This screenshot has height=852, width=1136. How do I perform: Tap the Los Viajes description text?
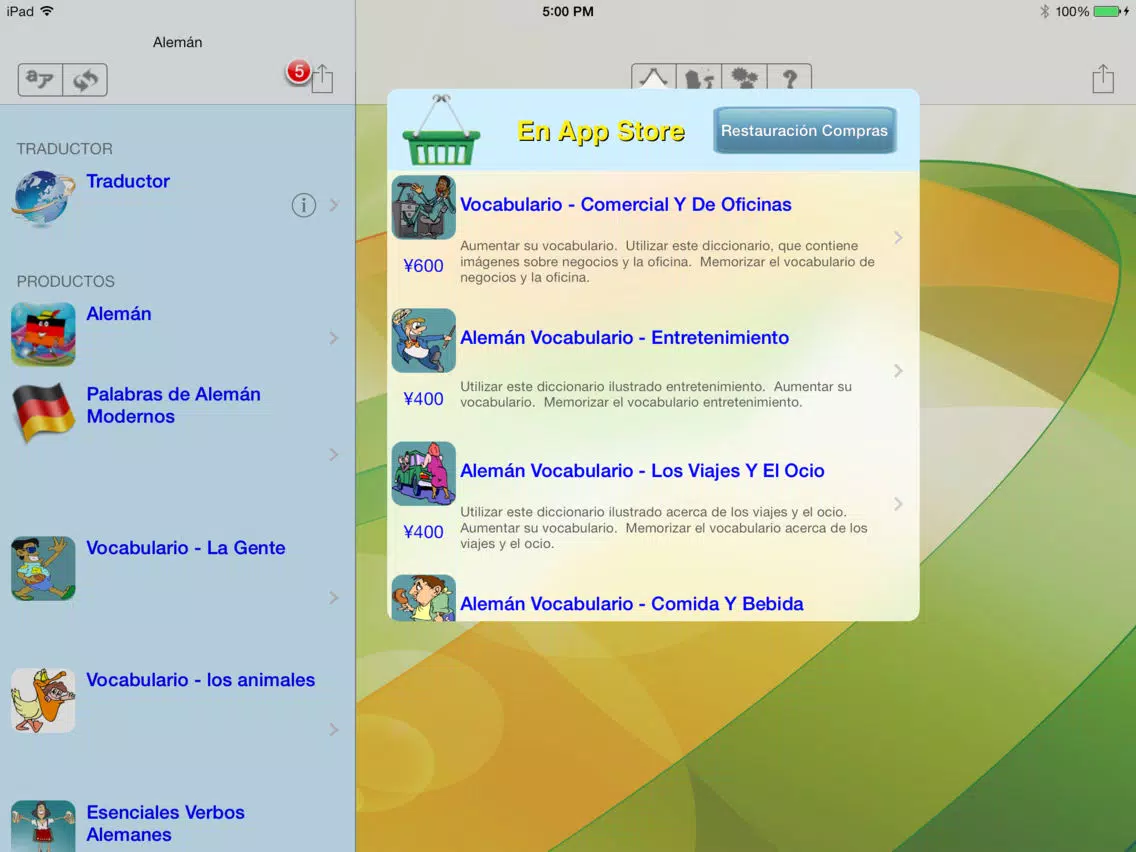pos(664,527)
